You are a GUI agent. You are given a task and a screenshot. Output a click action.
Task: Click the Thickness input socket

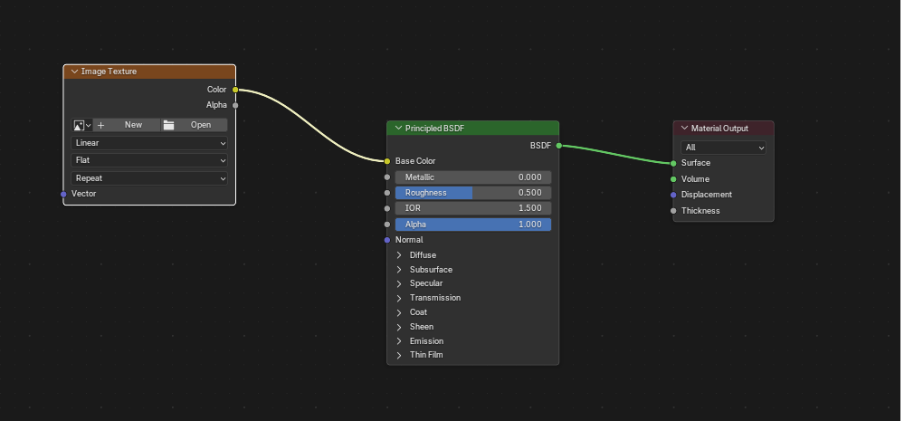pos(673,211)
